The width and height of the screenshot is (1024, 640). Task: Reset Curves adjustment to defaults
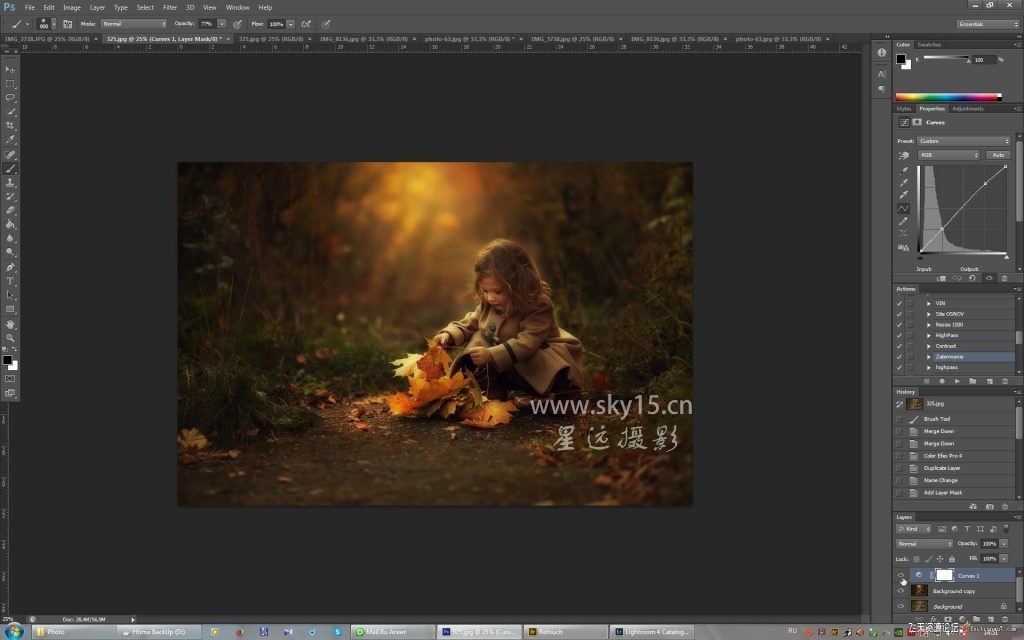pyautogui.click(x=972, y=278)
